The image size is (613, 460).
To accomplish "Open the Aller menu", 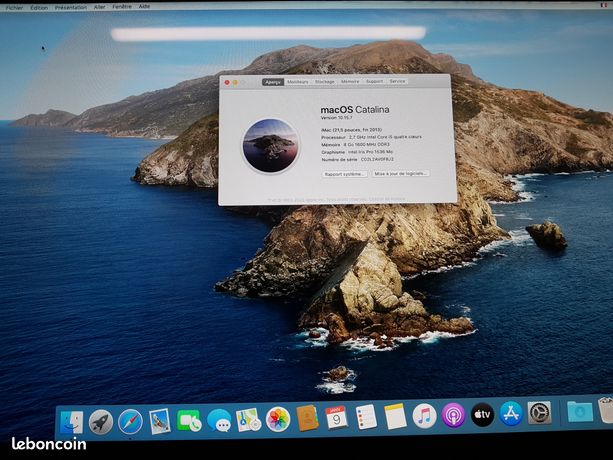I will pos(99,7).
